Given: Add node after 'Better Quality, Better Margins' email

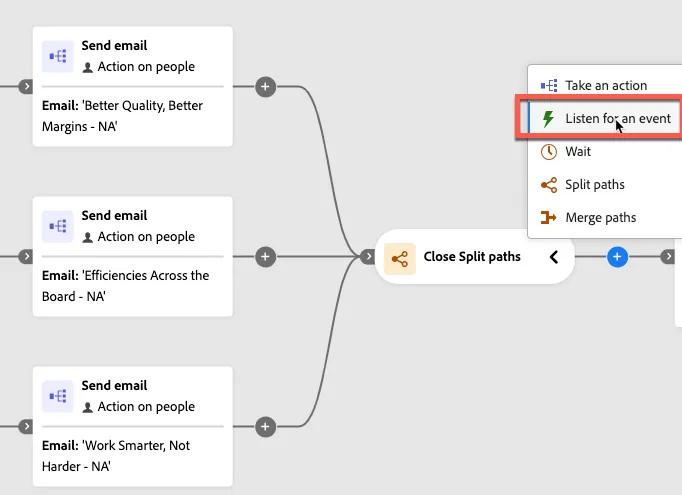Looking at the screenshot, I should [x=265, y=87].
